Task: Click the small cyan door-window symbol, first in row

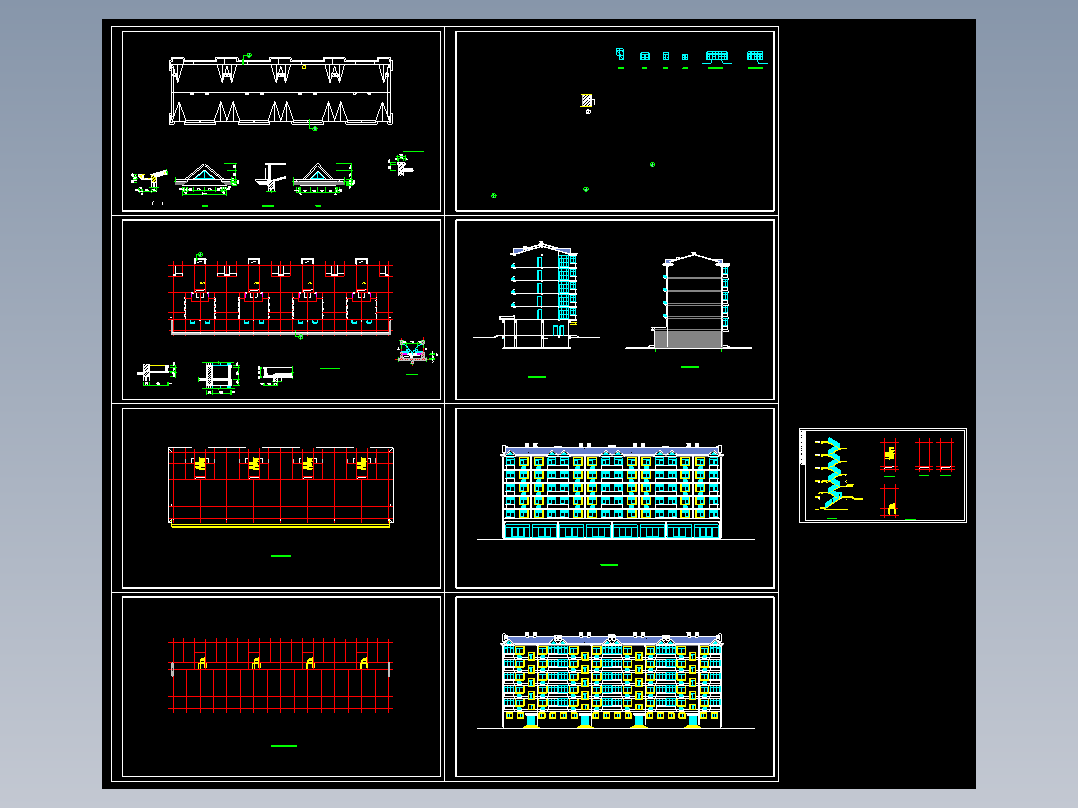Action: (620, 54)
